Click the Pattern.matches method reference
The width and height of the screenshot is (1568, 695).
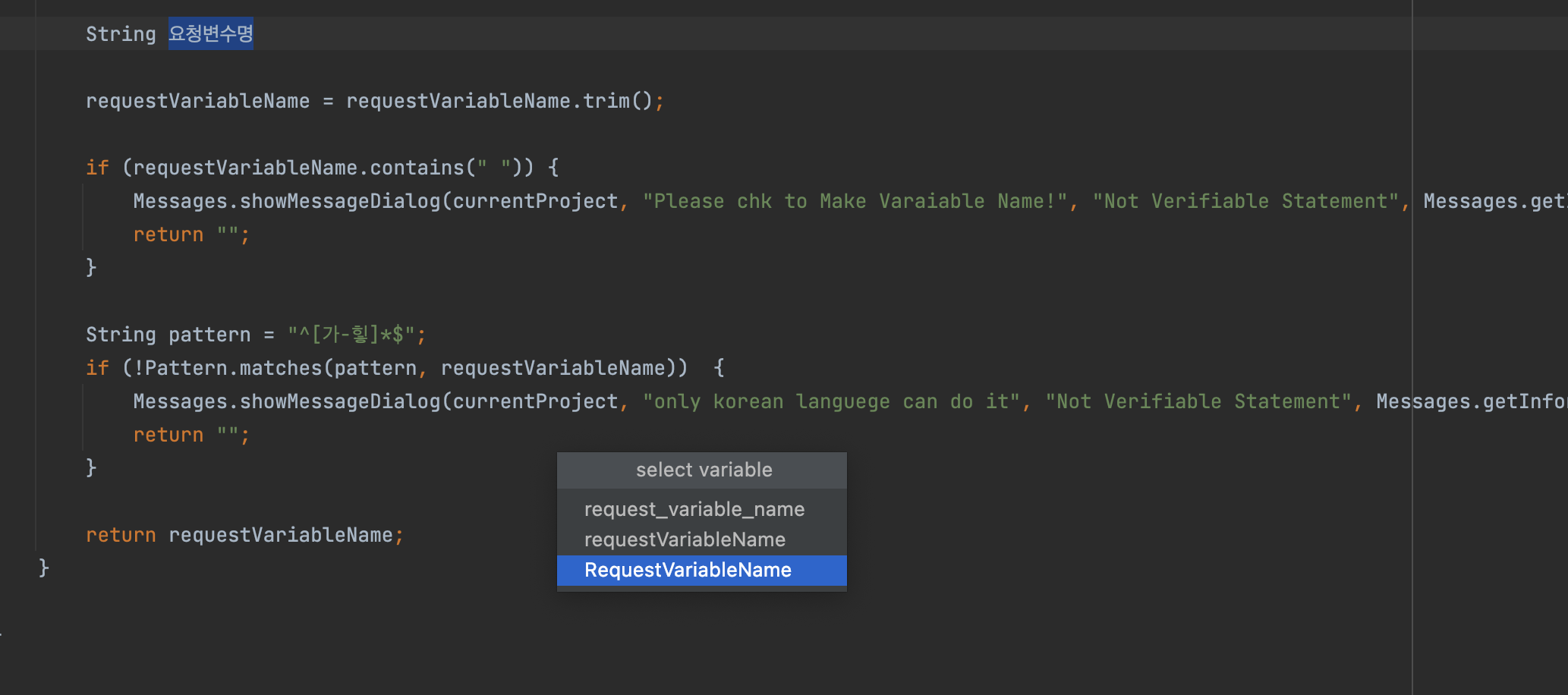tap(235, 367)
